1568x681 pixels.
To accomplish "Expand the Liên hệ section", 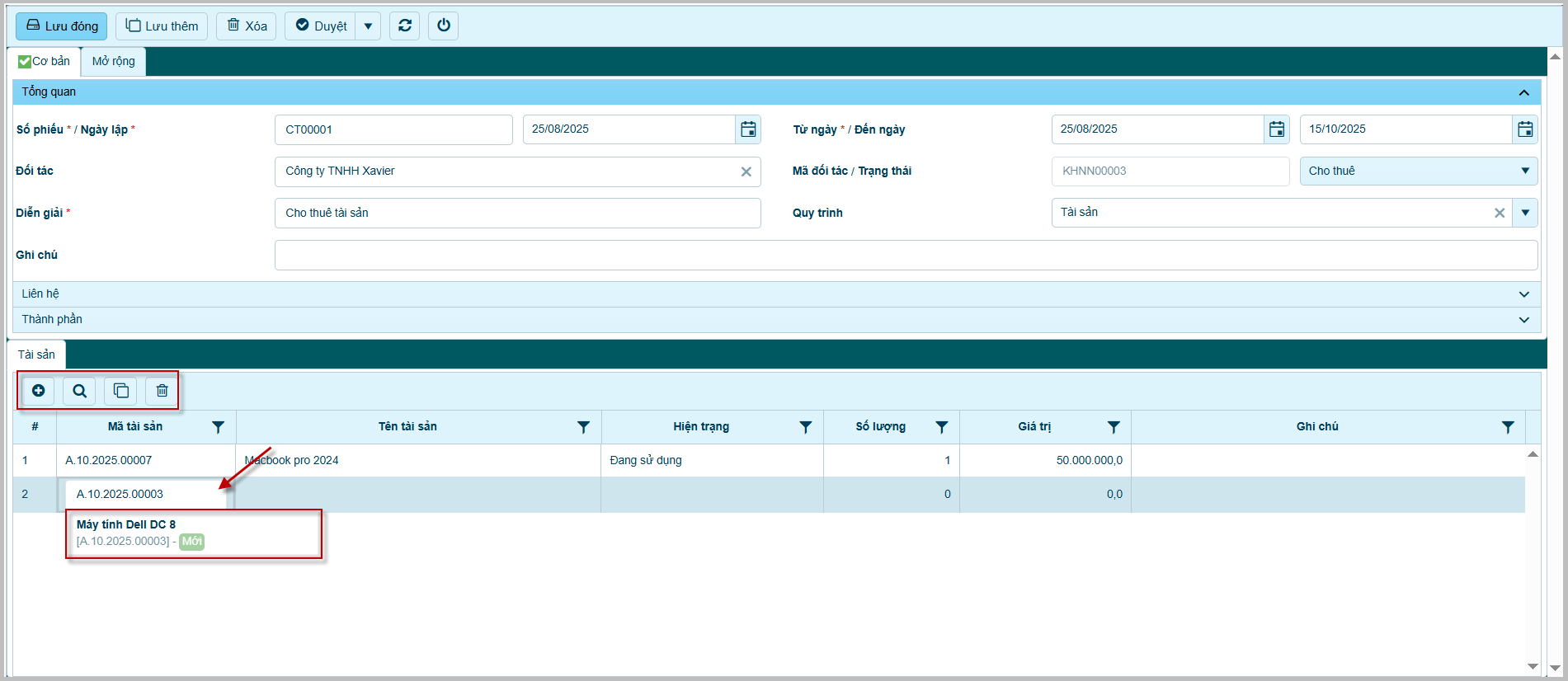I will point(1523,294).
